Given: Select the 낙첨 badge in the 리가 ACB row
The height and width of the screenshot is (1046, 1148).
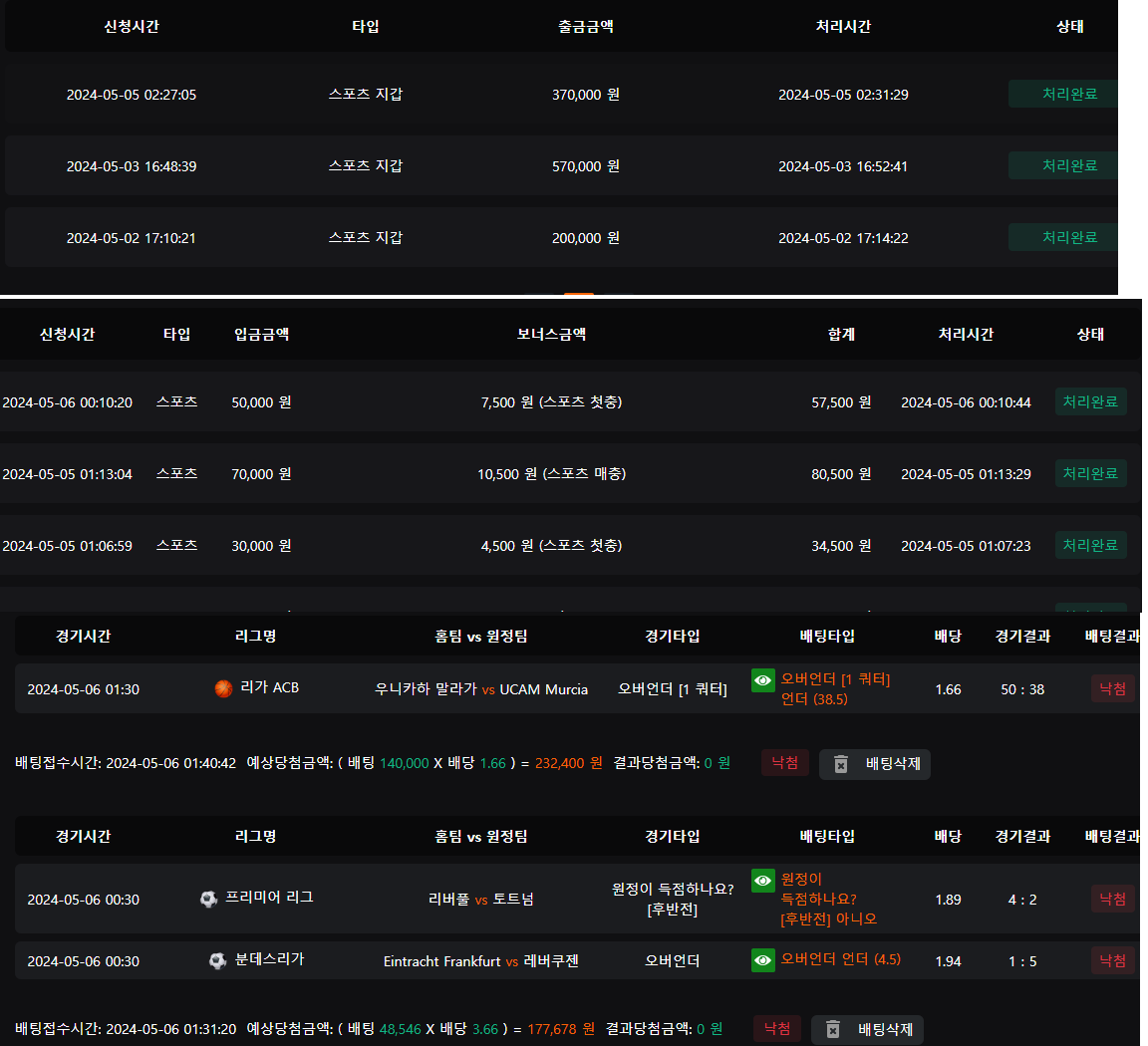Looking at the screenshot, I should [1112, 688].
